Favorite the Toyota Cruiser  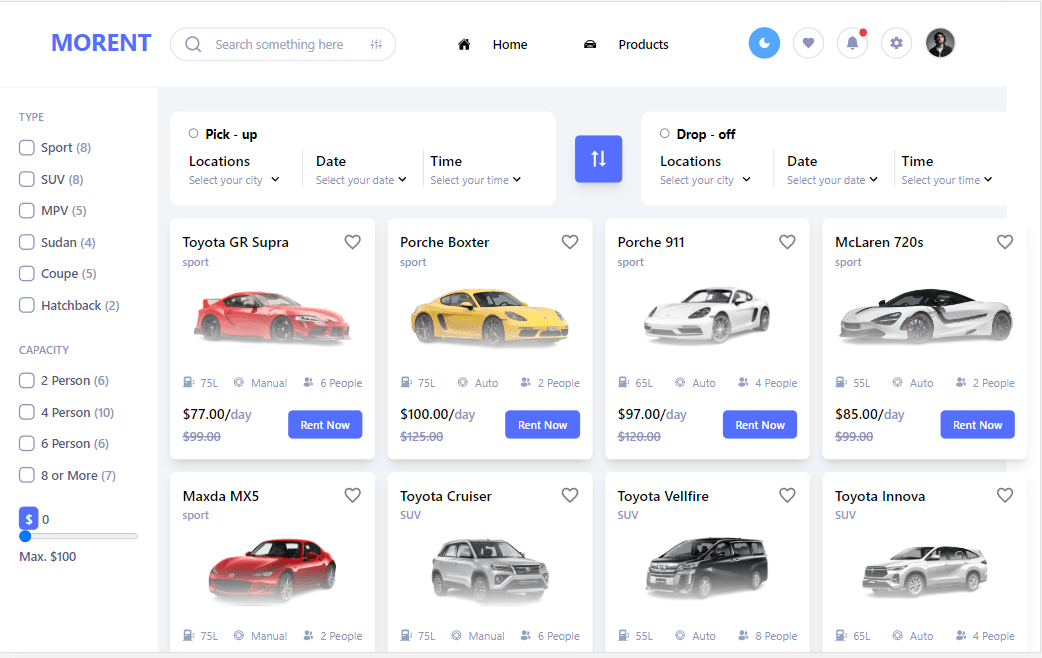pyautogui.click(x=570, y=495)
